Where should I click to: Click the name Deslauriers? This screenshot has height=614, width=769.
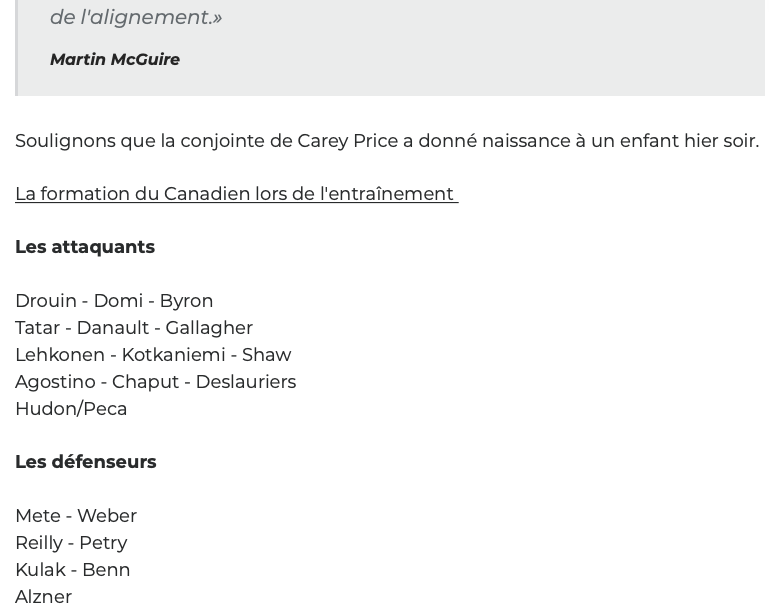(x=246, y=382)
